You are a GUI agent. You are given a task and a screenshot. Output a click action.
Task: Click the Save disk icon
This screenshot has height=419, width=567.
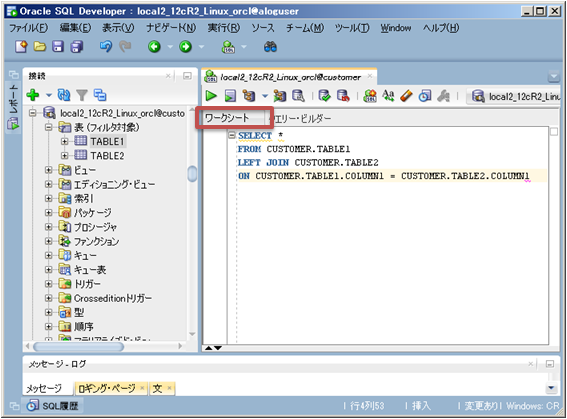58,47
